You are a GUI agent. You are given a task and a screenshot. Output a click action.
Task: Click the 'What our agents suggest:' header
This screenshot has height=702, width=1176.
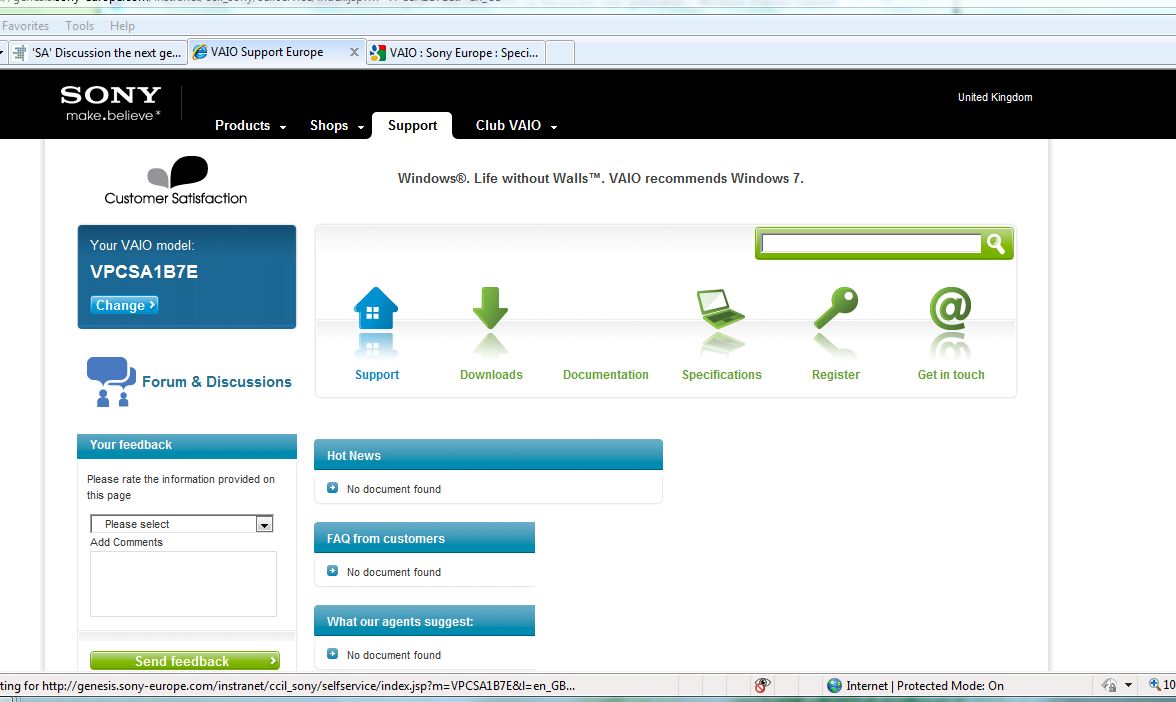tap(424, 621)
